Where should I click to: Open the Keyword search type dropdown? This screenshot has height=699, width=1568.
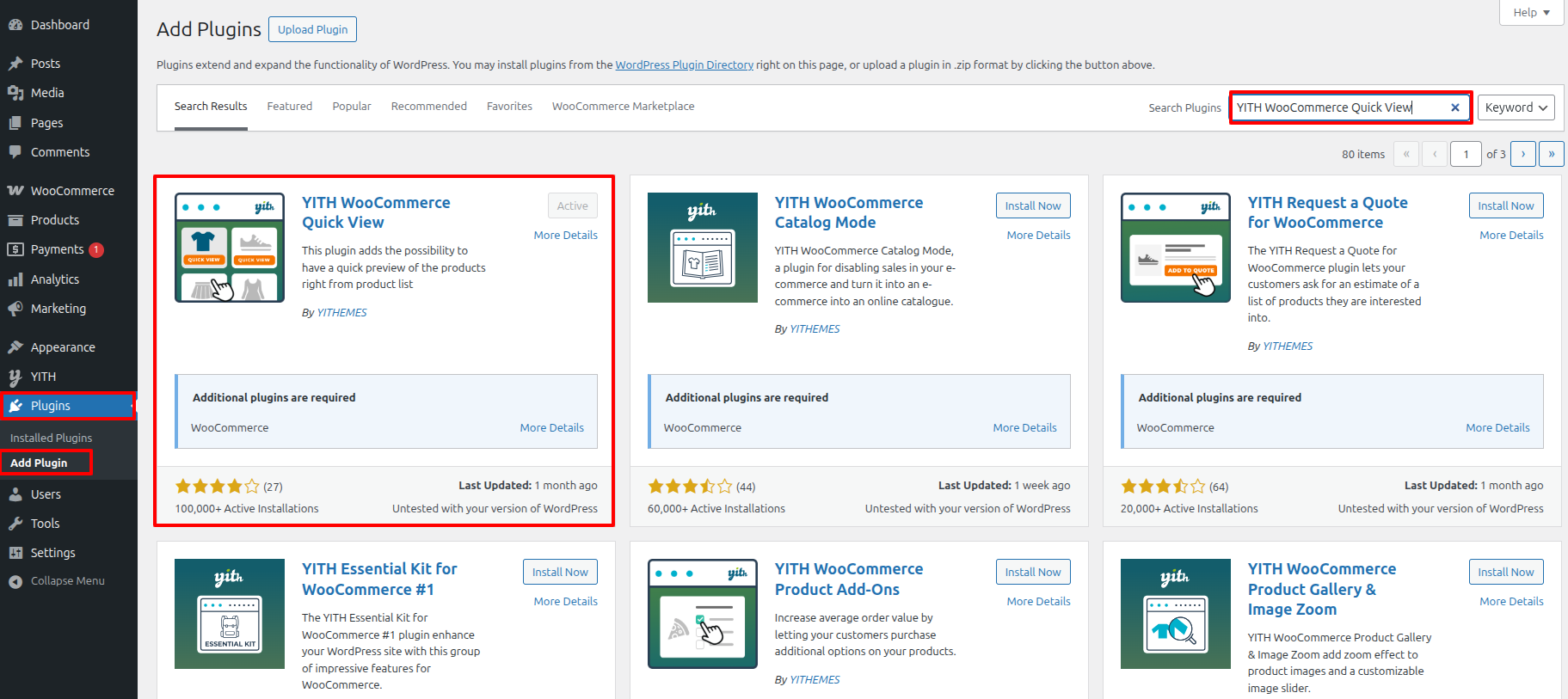[x=1516, y=107]
